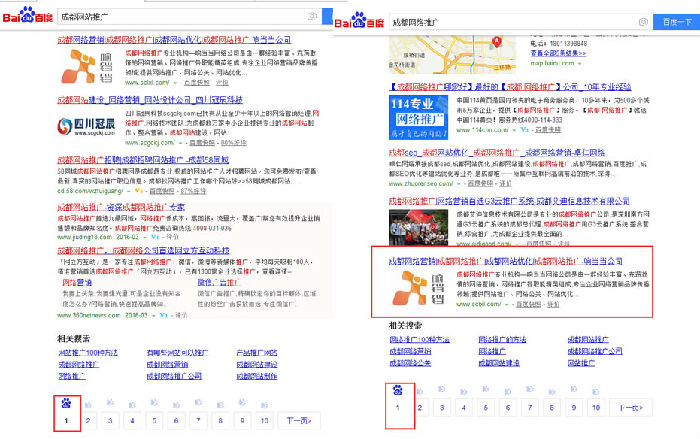Screen dimensions: 700x439
Task: Open the 网络营销 sublink
Action: [77, 282]
